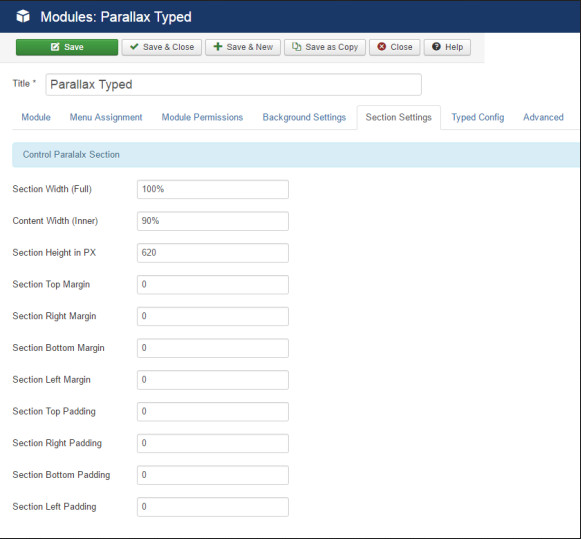This screenshot has height=539, width=581.
Task: Switch to the Advanced tab
Action: tap(543, 117)
